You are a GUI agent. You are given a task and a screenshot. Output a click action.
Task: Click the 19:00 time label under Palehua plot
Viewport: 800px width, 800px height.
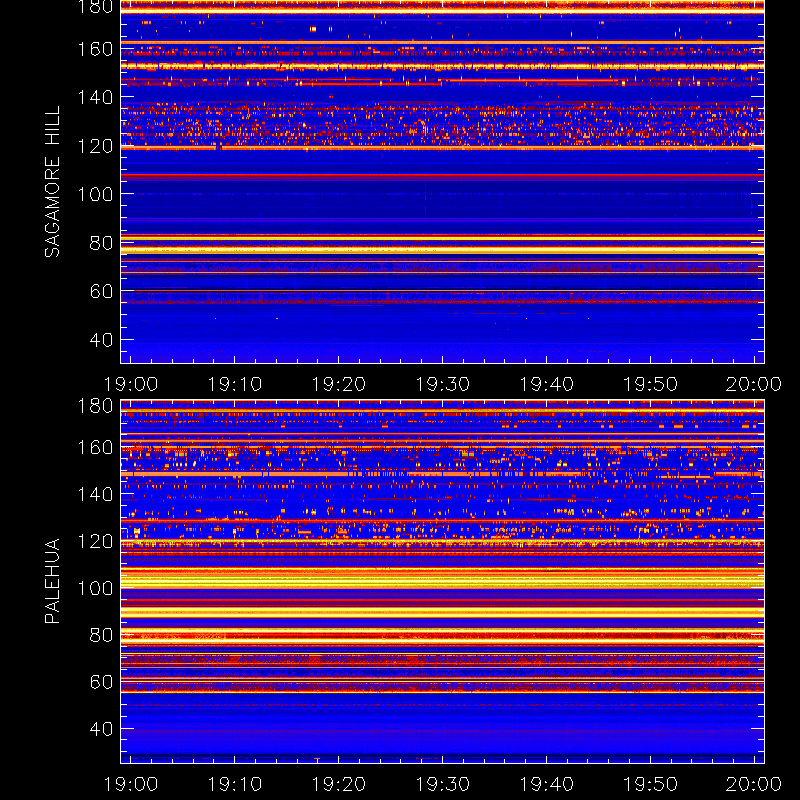131,784
